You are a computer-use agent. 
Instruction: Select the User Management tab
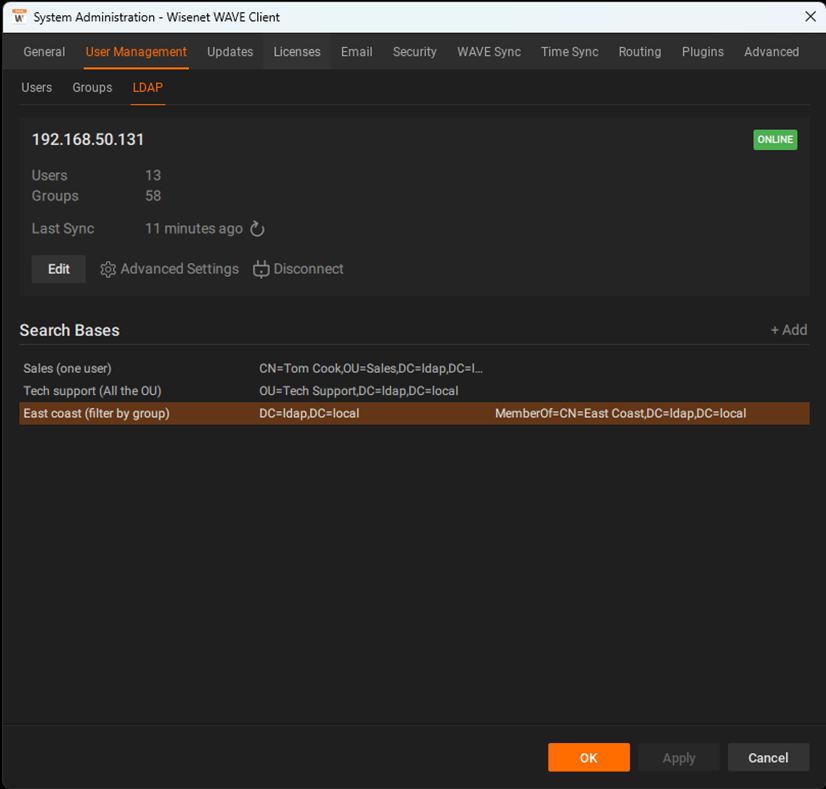pyautogui.click(x=136, y=52)
